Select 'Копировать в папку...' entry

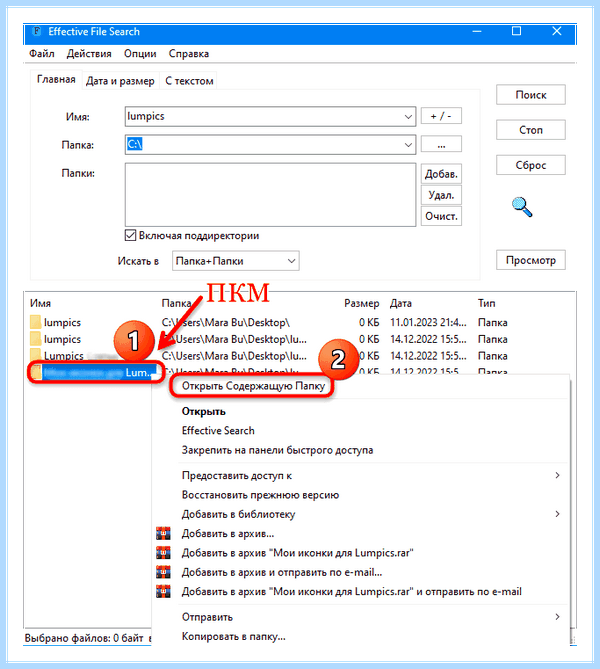[233, 637]
